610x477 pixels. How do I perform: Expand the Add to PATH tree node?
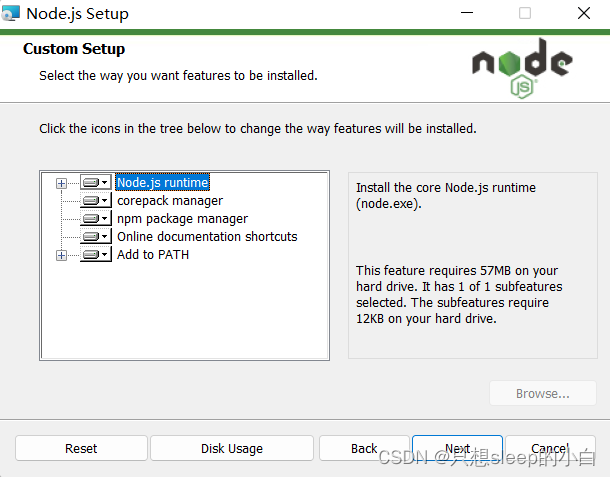pos(61,255)
